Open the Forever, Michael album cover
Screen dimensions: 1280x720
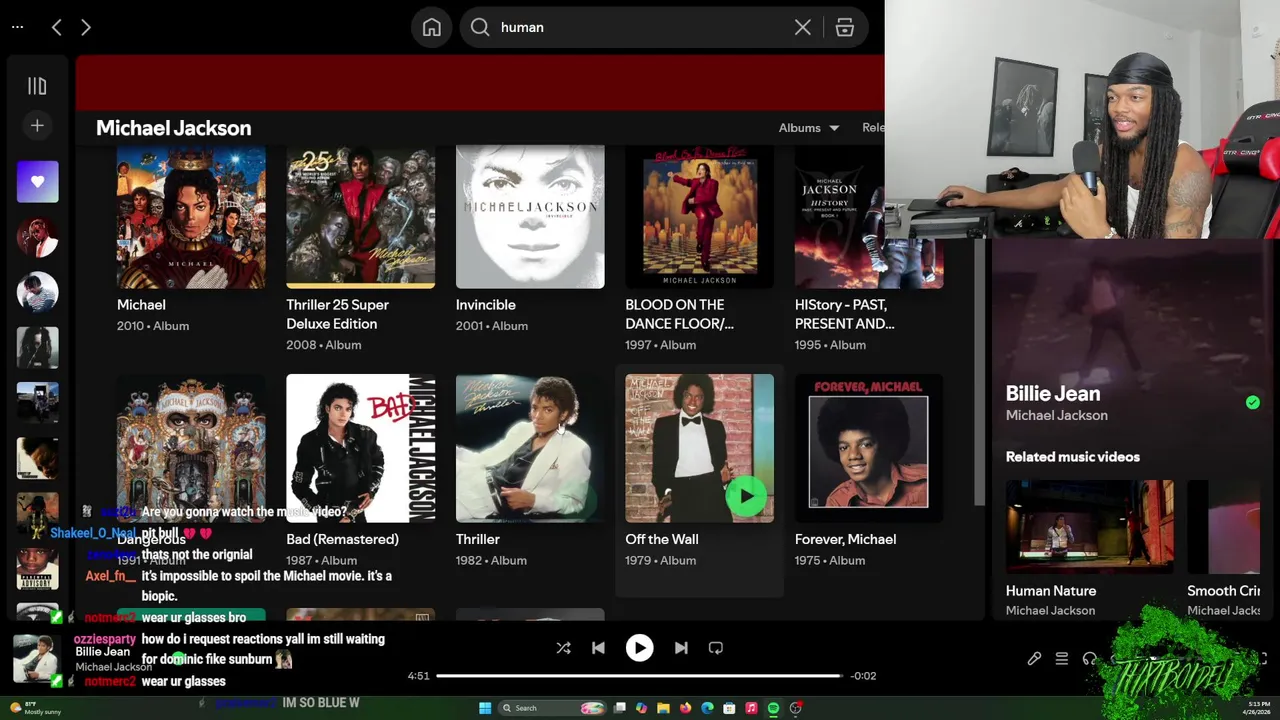point(869,448)
